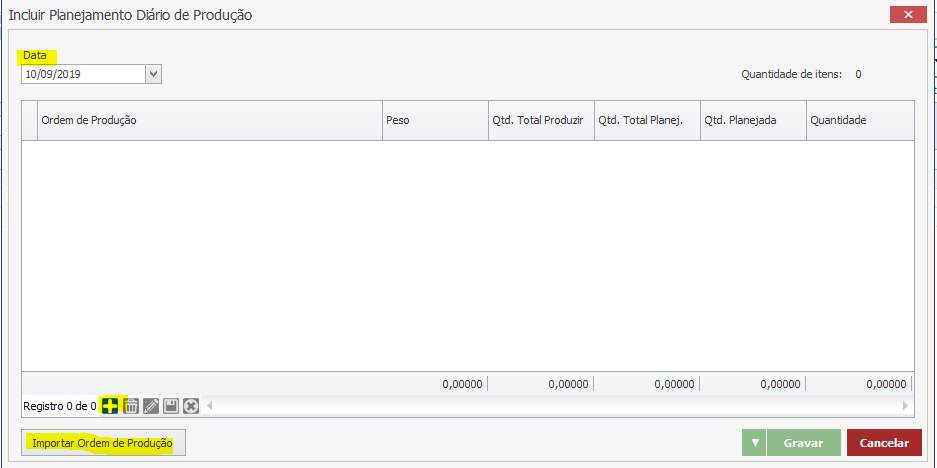The width and height of the screenshot is (937, 468).
Task: Expand the Gravar split-button dropdown arrow
Action: [x=755, y=443]
